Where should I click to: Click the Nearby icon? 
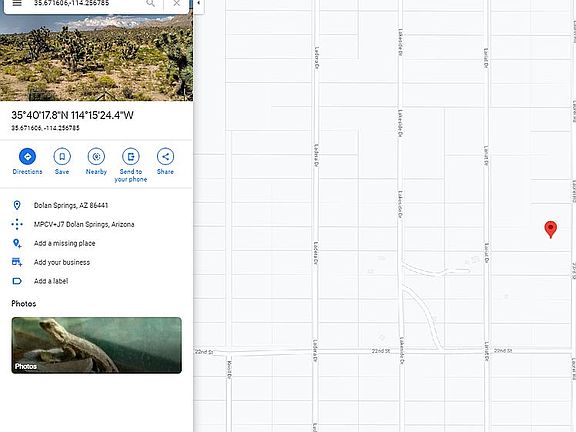[x=96, y=156]
